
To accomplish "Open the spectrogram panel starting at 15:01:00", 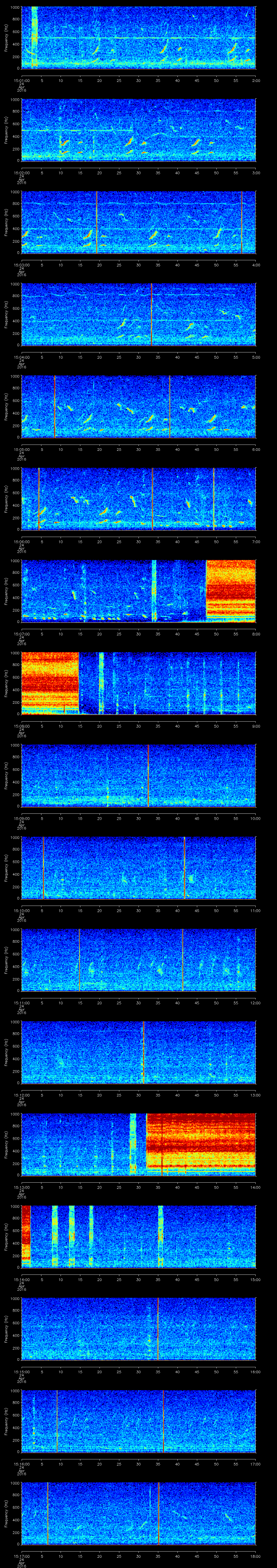I will [x=139, y=38].
